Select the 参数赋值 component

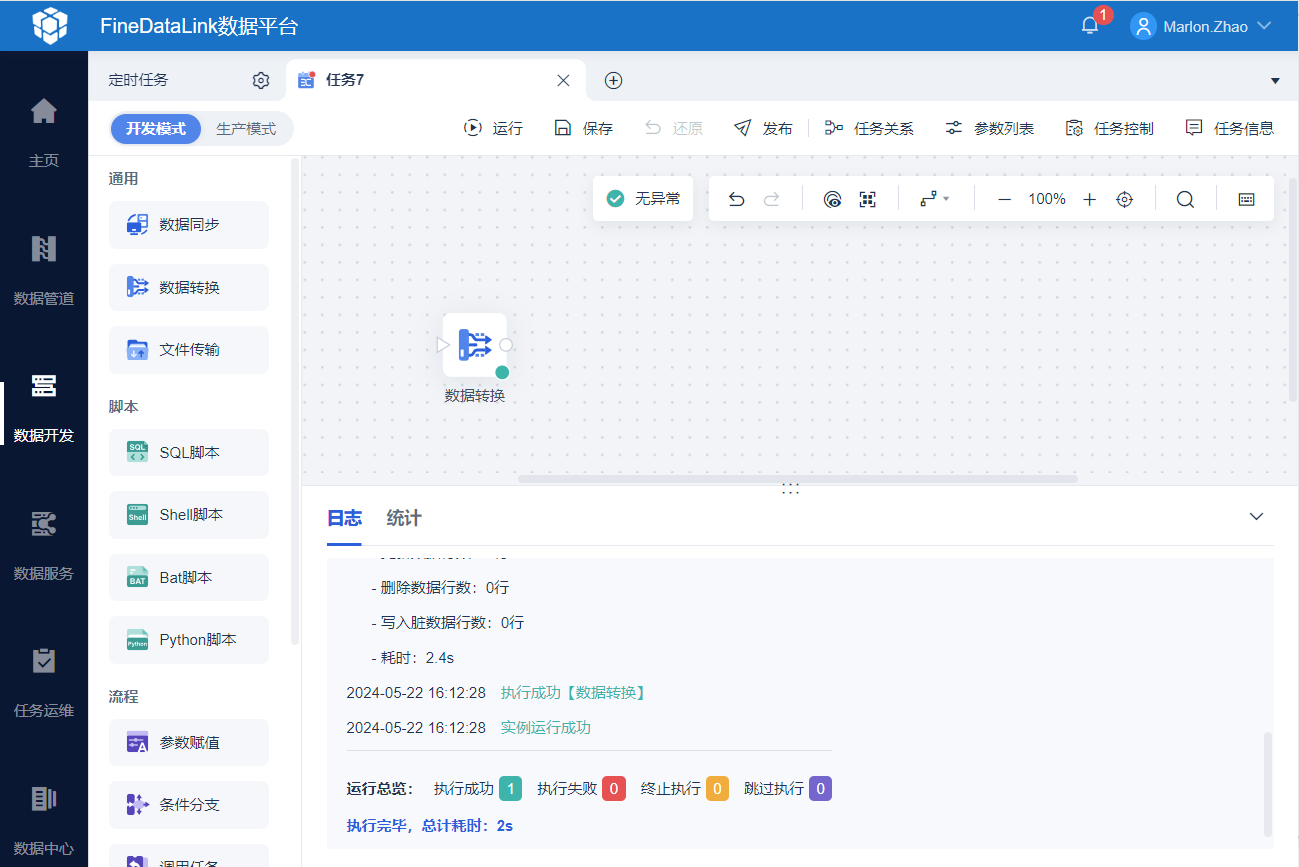click(189, 743)
